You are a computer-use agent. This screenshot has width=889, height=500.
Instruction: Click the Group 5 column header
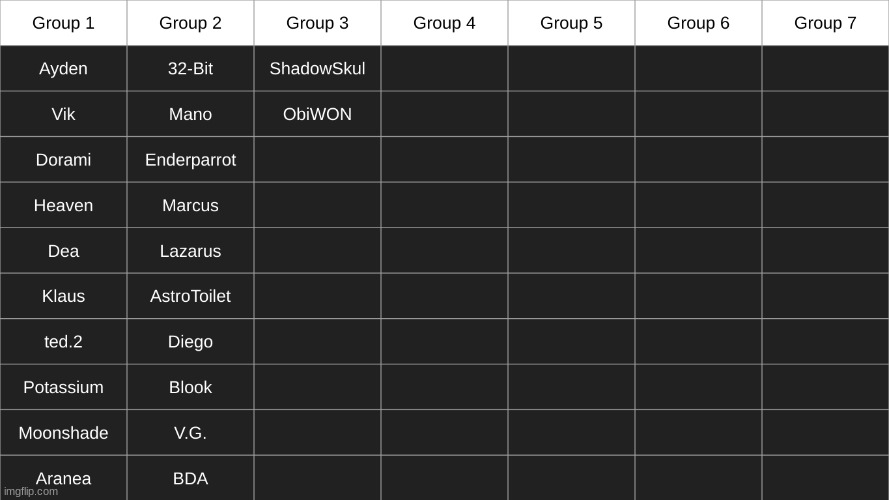pos(571,23)
